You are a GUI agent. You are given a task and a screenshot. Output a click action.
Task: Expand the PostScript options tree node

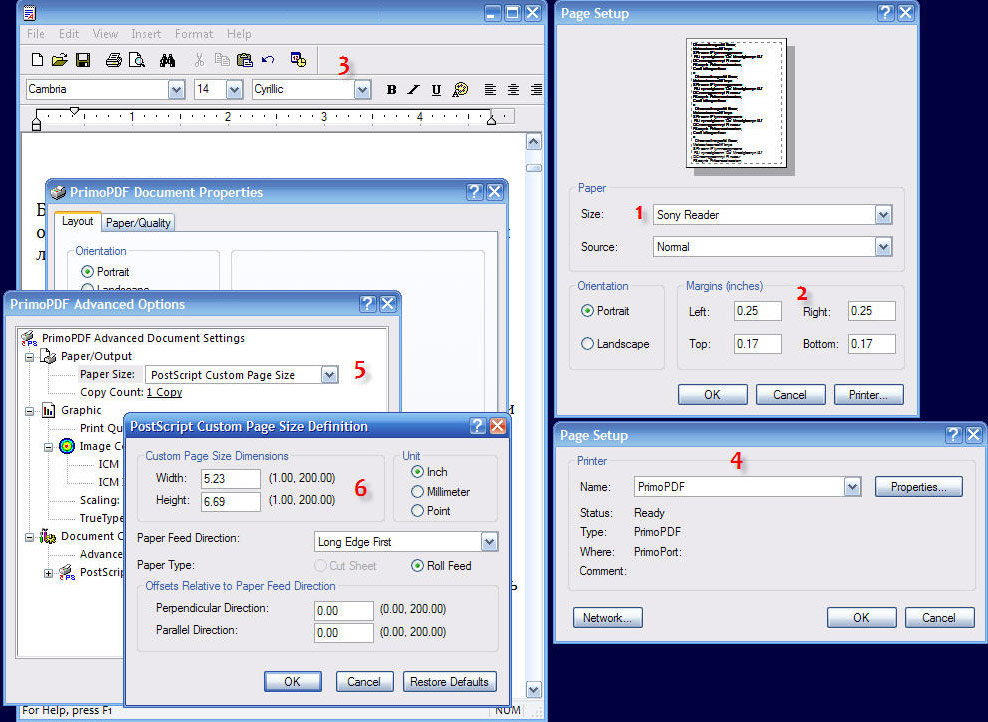48,573
